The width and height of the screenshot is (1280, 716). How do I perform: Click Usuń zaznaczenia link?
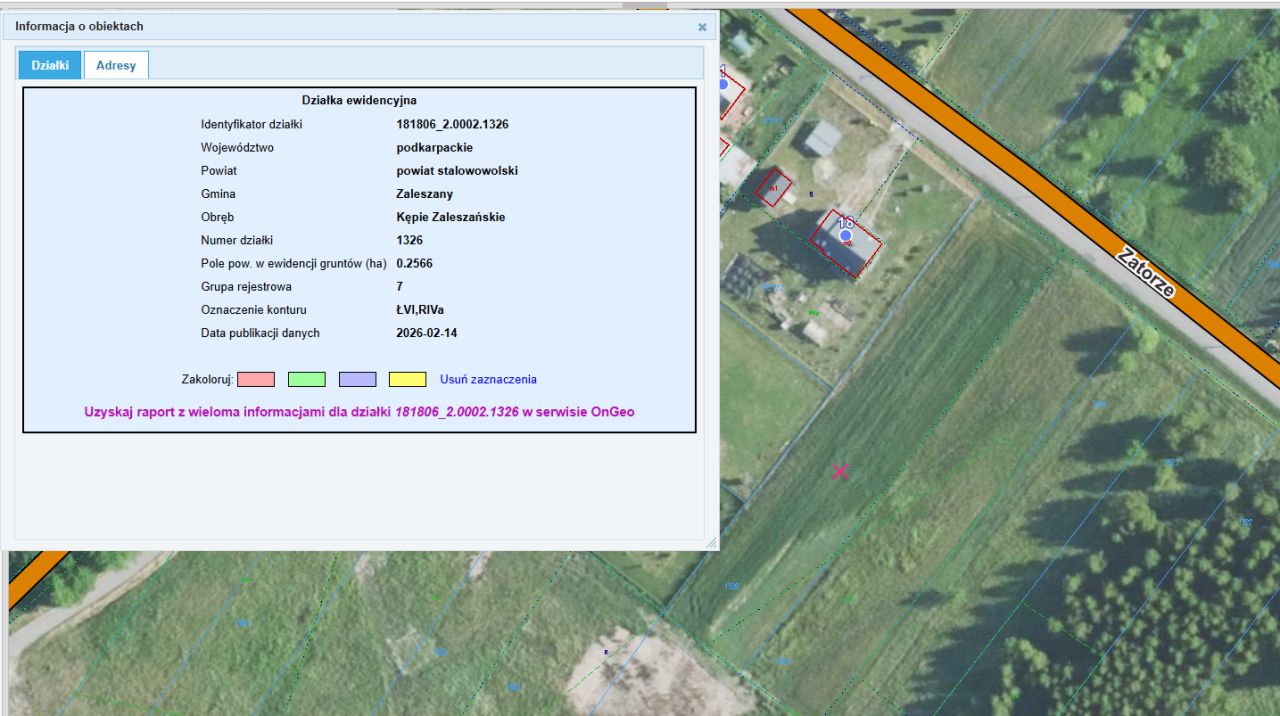click(488, 379)
